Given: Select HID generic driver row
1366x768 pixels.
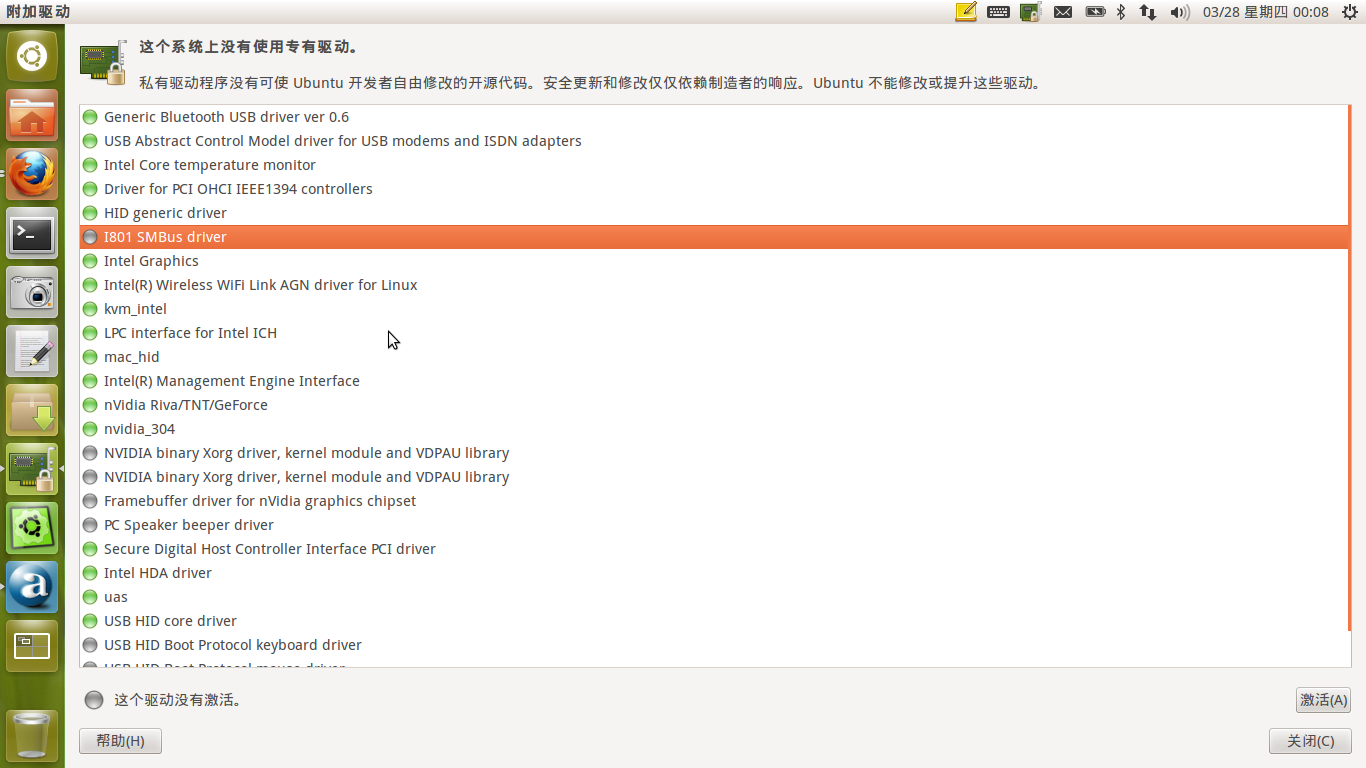Looking at the screenshot, I should coord(714,213).
